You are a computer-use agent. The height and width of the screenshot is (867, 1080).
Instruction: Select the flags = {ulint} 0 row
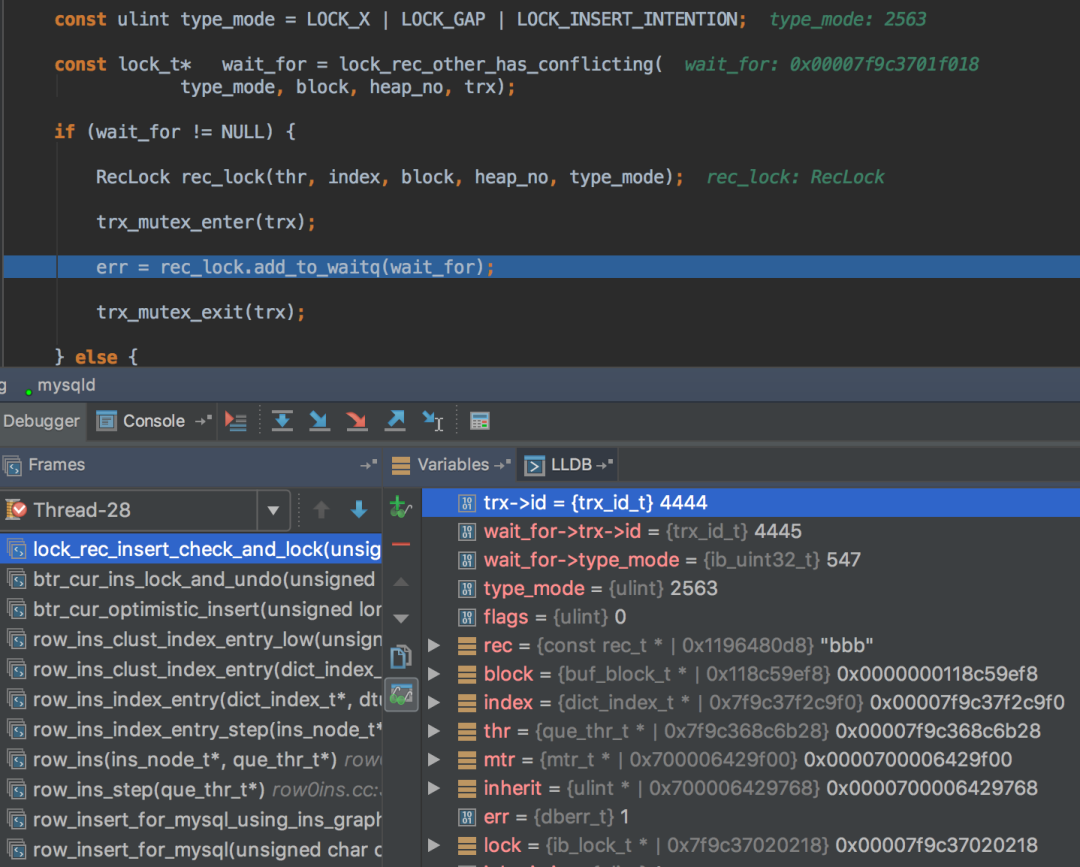pyautogui.click(x=751, y=617)
